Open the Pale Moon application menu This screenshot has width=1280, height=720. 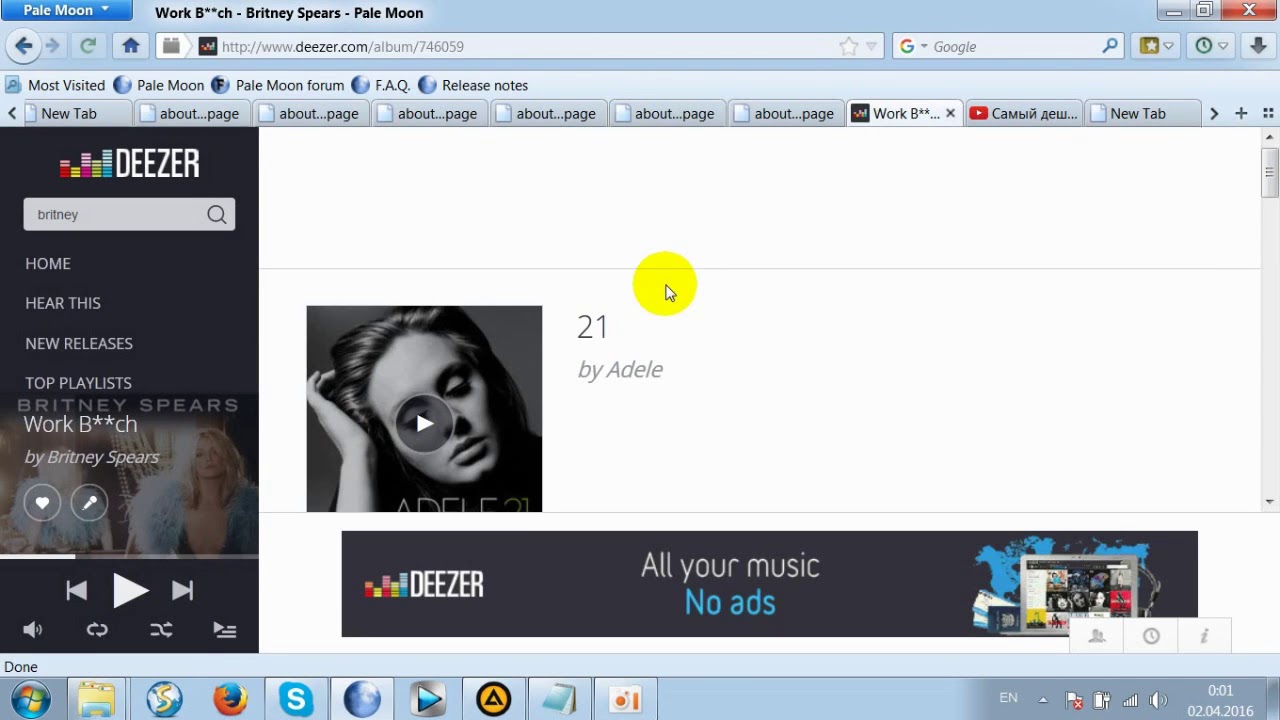click(x=66, y=11)
